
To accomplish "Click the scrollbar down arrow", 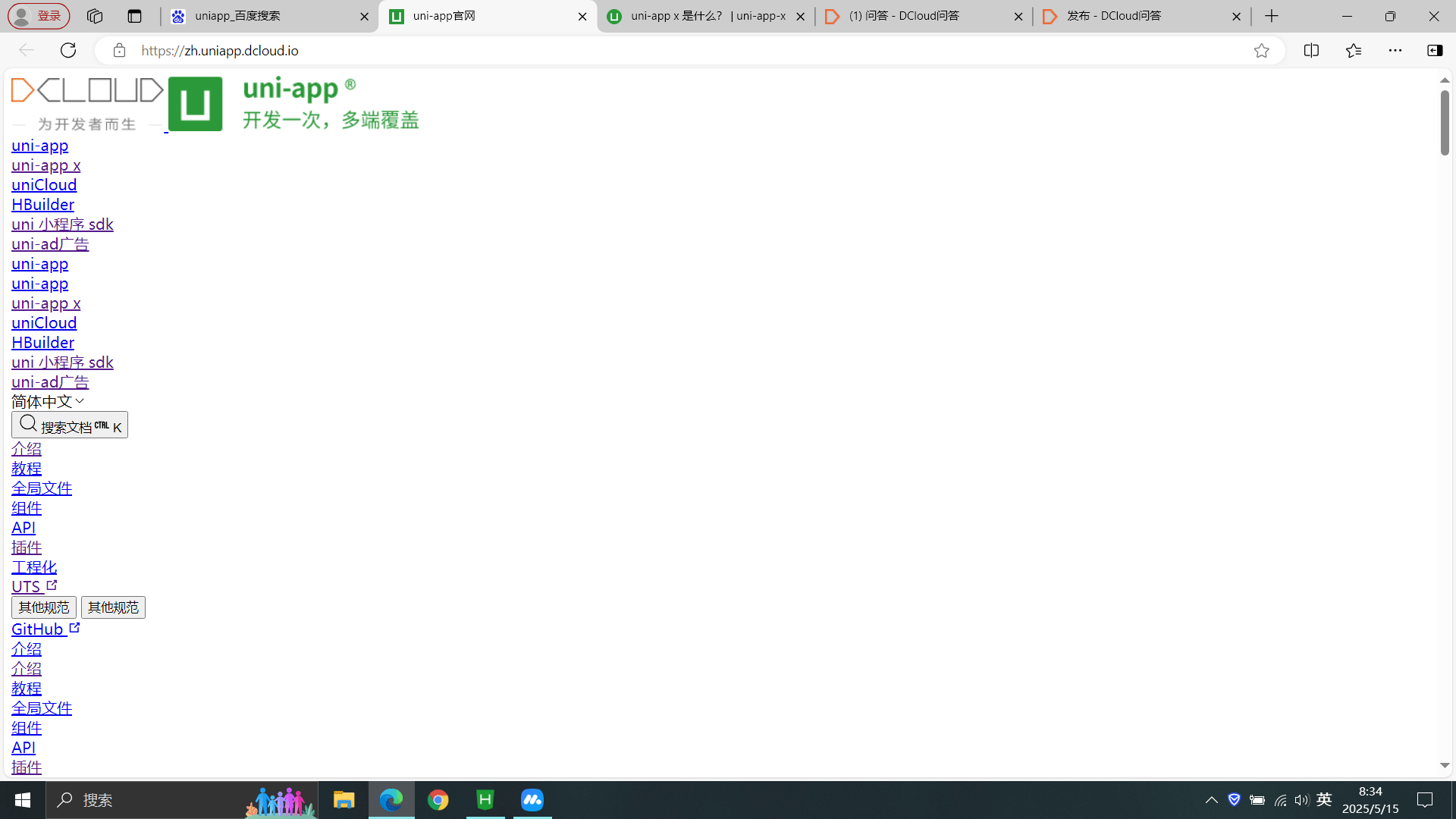I will (x=1445, y=766).
